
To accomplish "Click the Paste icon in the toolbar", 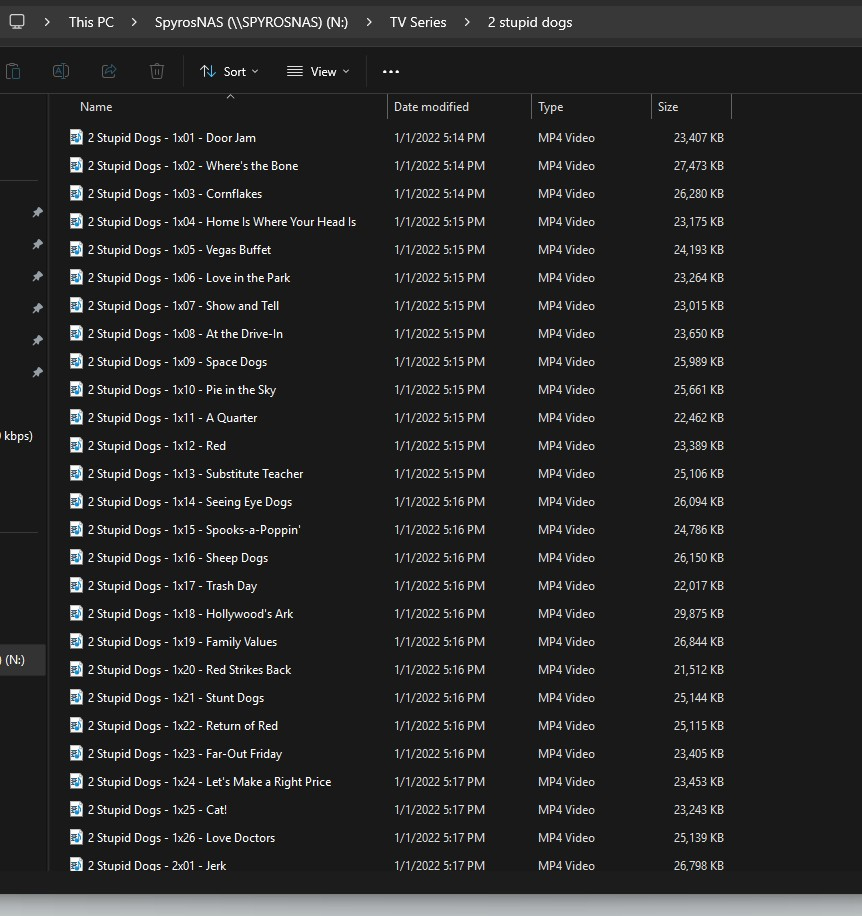I will 13,71.
